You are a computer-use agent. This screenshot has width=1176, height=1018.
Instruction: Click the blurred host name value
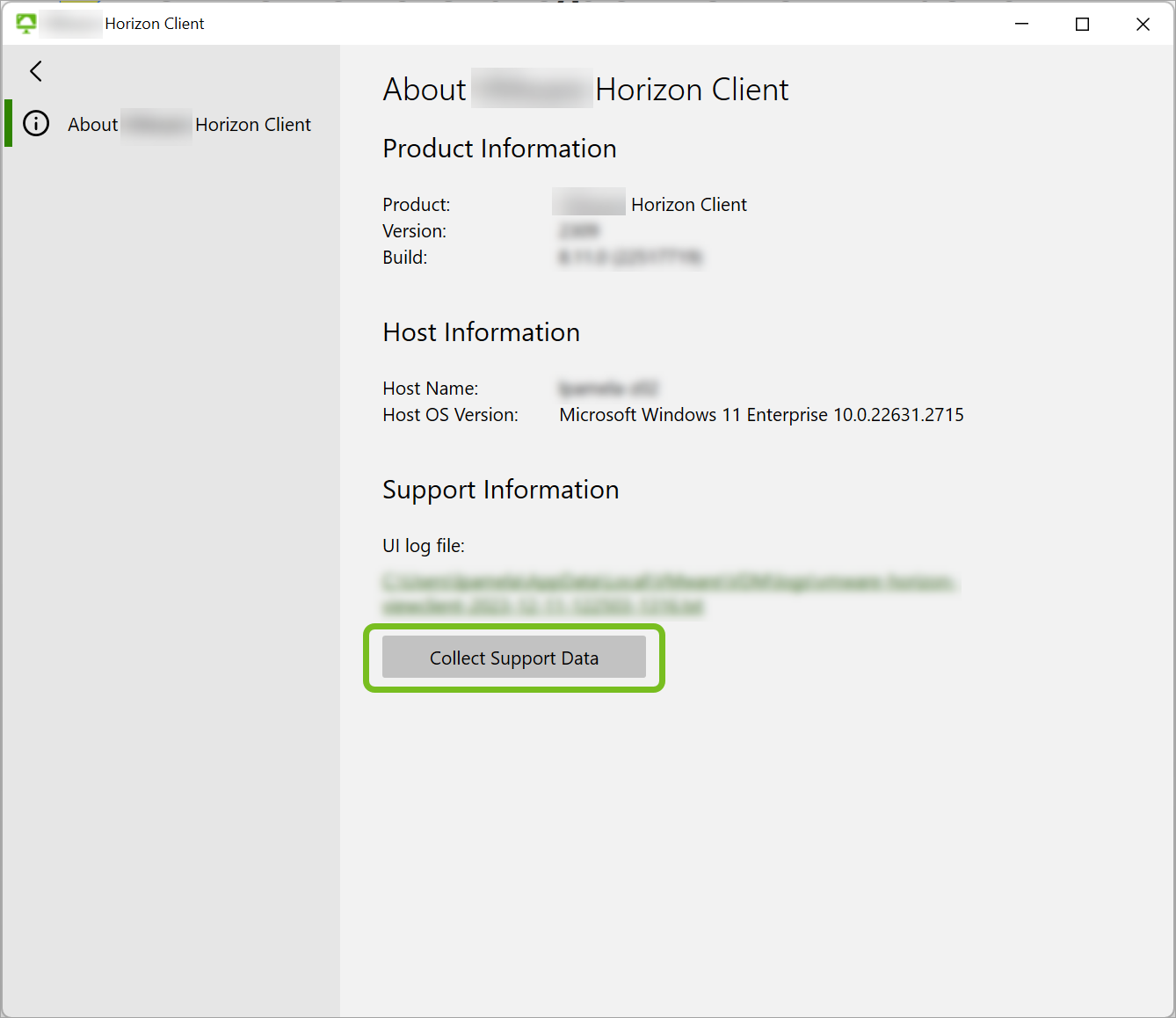pos(608,388)
